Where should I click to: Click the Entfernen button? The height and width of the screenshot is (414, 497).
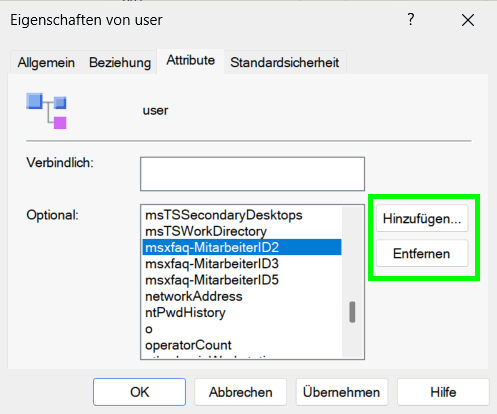(422, 253)
